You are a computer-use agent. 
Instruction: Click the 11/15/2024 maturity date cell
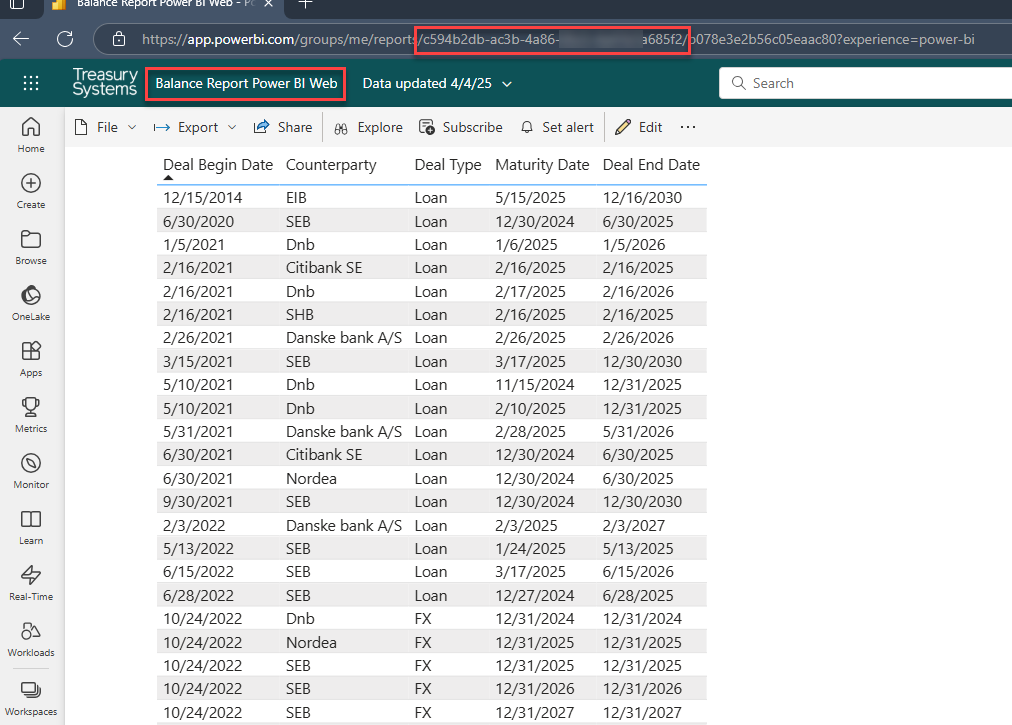click(534, 385)
